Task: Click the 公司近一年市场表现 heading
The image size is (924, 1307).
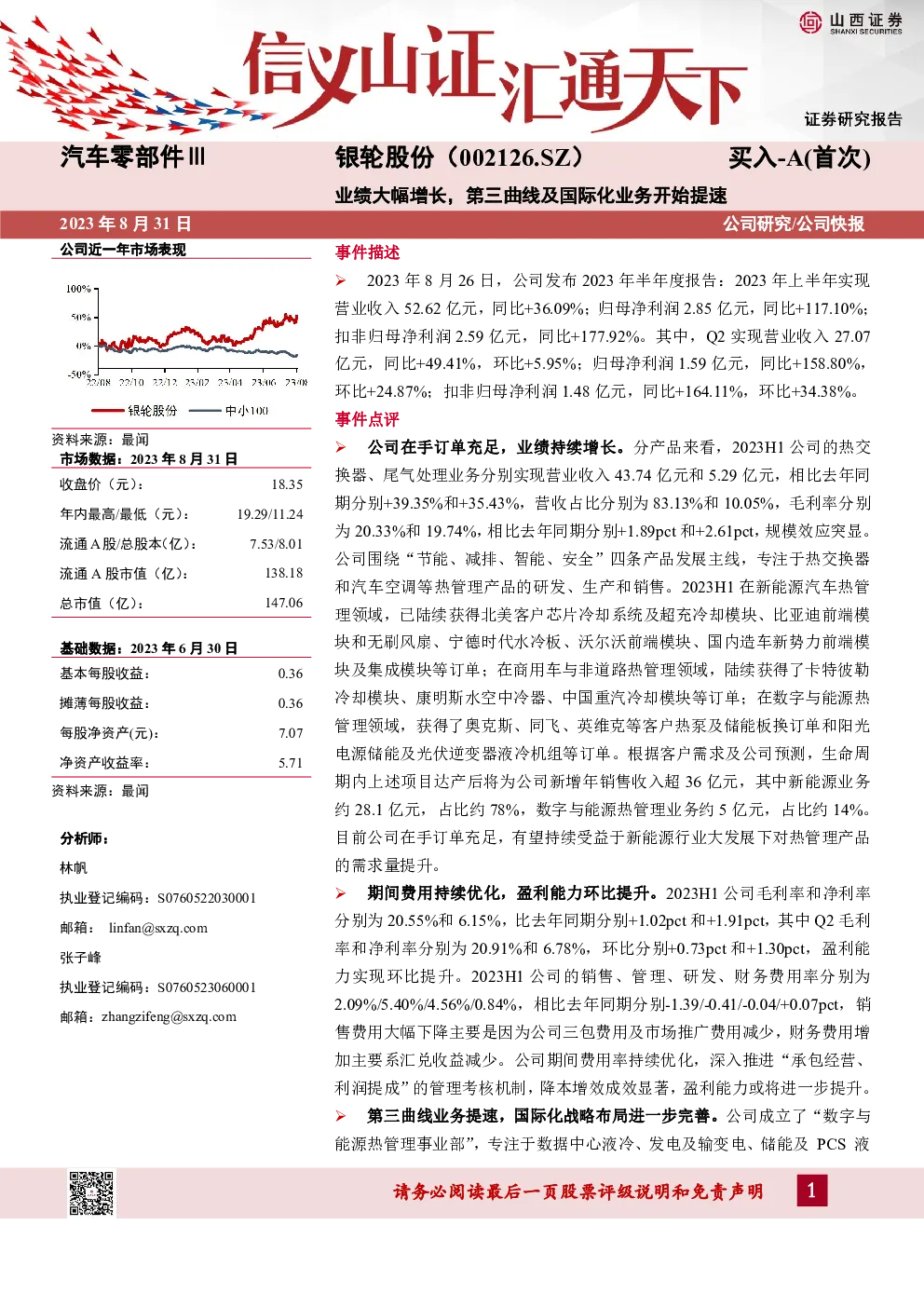Action: pyautogui.click(x=123, y=250)
